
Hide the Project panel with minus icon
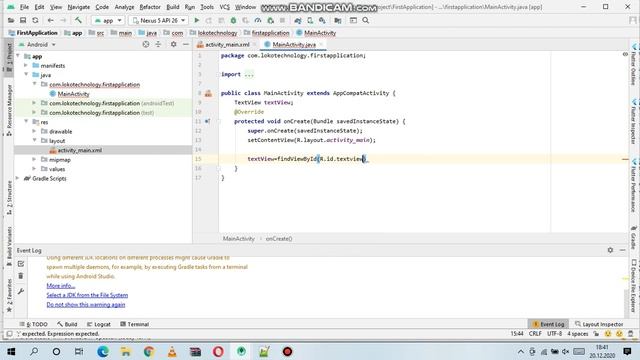(x=186, y=44)
